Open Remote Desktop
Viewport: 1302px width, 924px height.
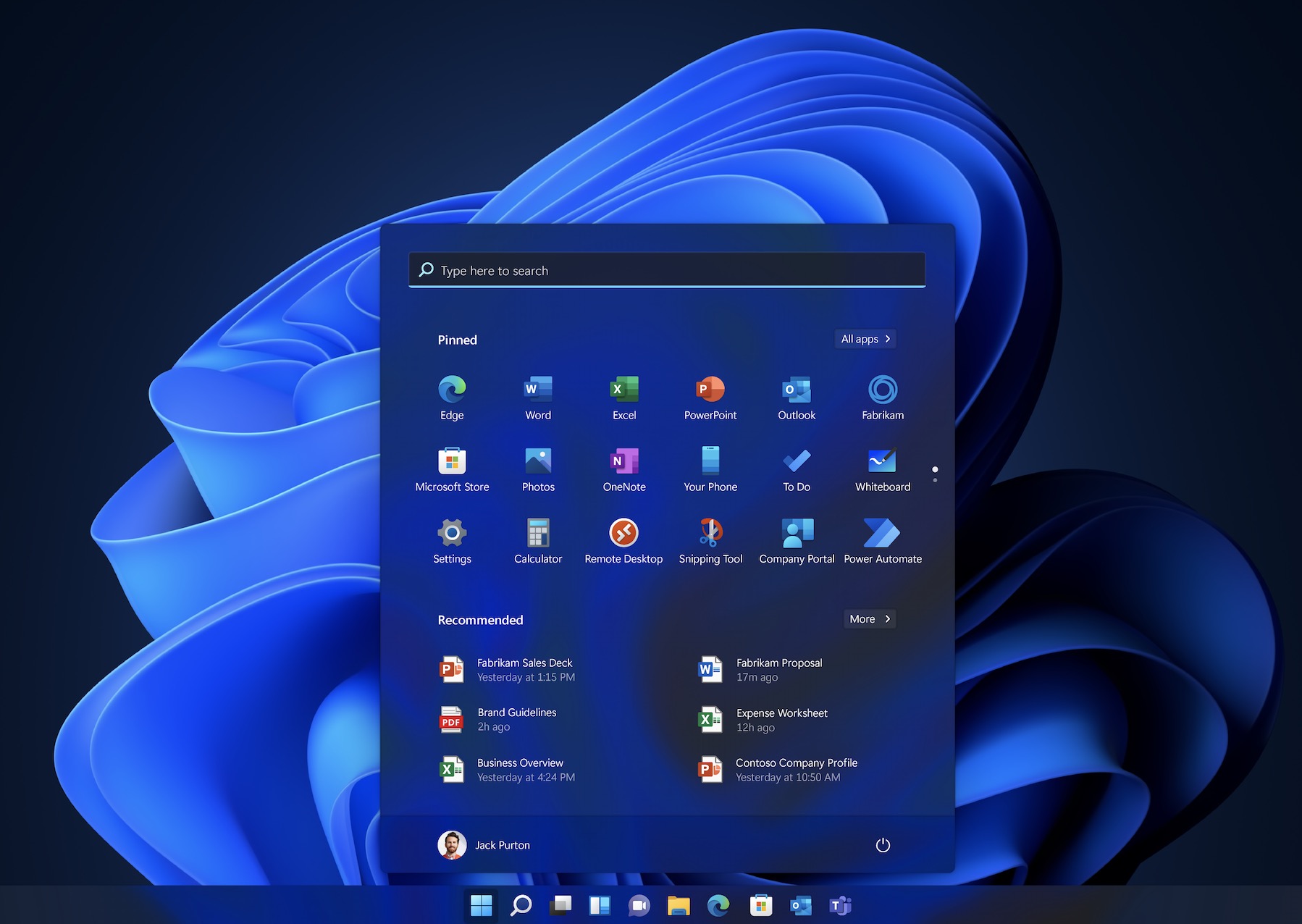[623, 539]
